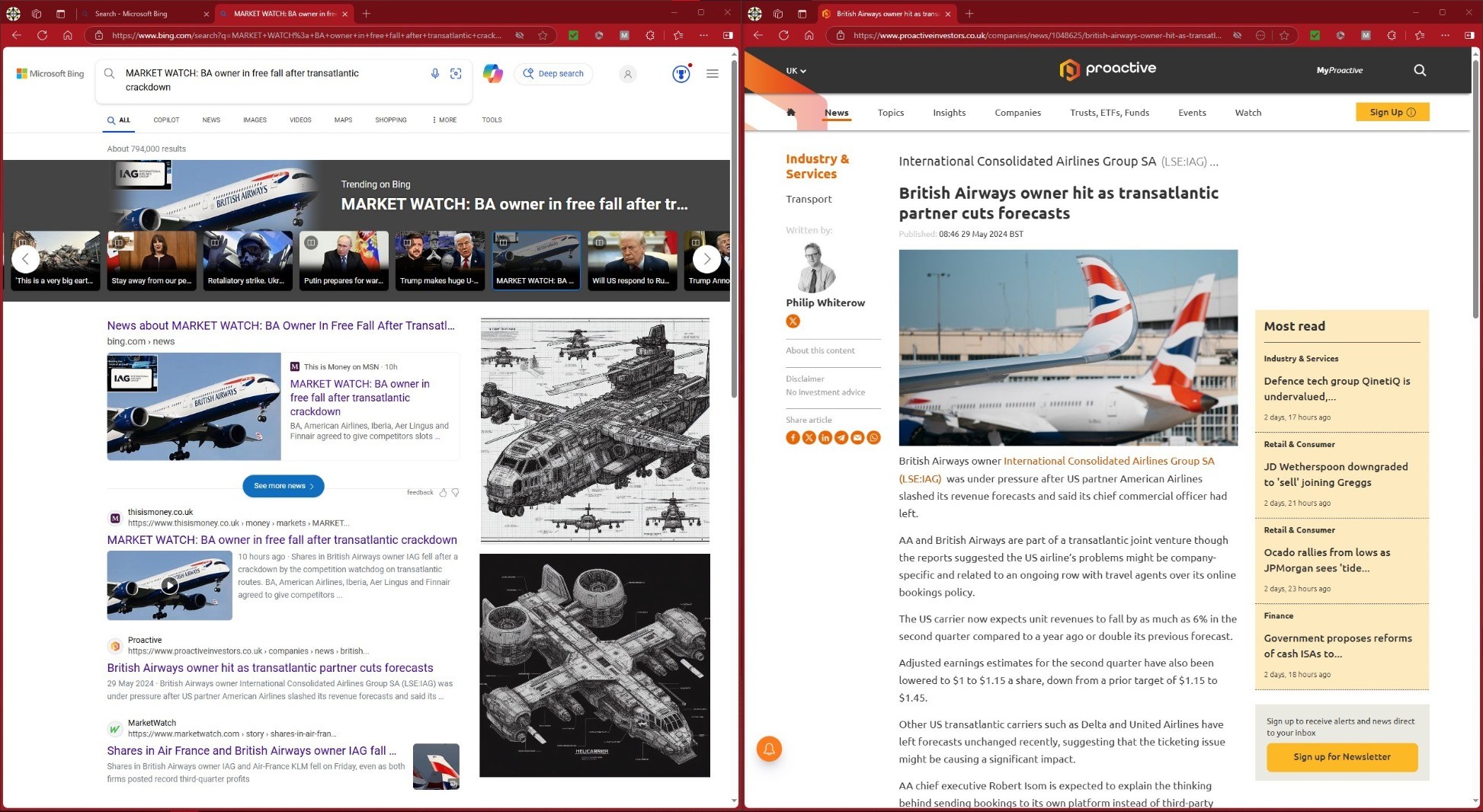Play the video thumbnail in thisismoney result
This screenshot has height=812, width=1483.
(x=169, y=585)
